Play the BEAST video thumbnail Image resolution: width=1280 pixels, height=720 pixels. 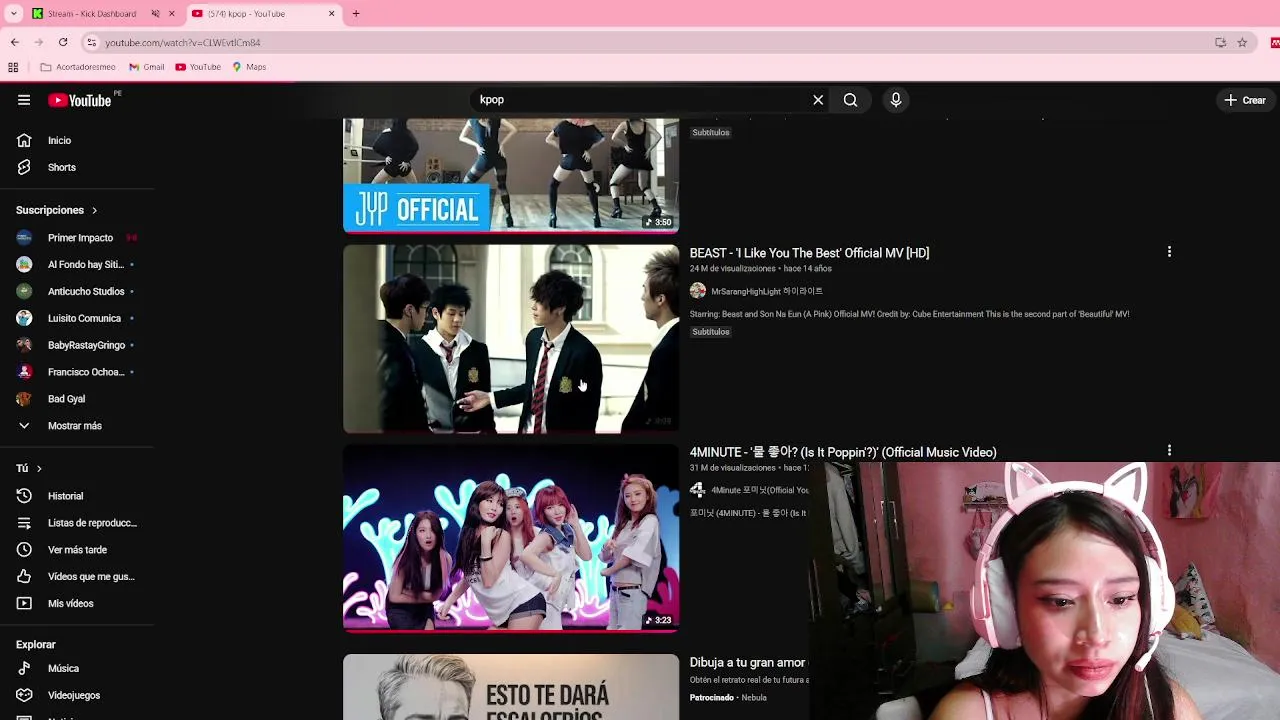click(511, 339)
